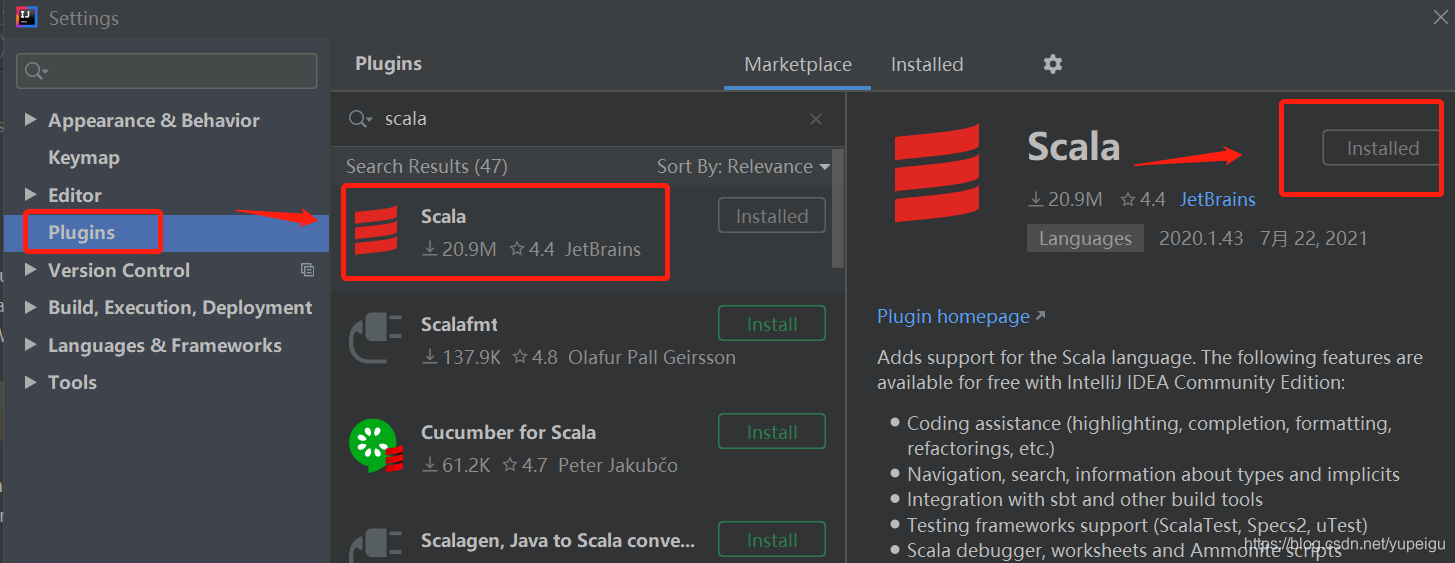Expand the Tools settings group
Image resolution: width=1455 pixels, height=563 pixels.
click(x=29, y=382)
